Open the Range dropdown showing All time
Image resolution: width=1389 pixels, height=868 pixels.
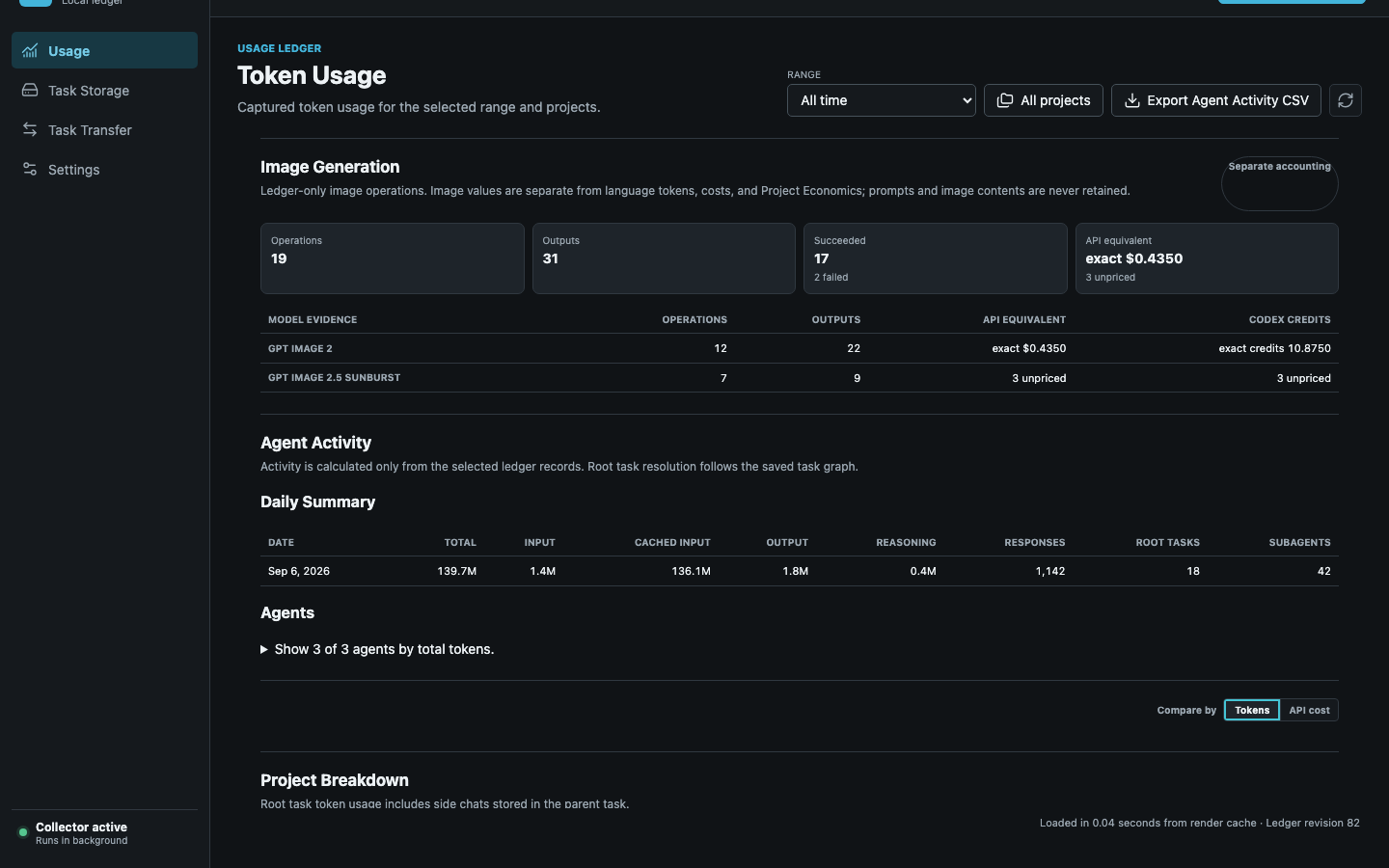pyautogui.click(x=882, y=100)
